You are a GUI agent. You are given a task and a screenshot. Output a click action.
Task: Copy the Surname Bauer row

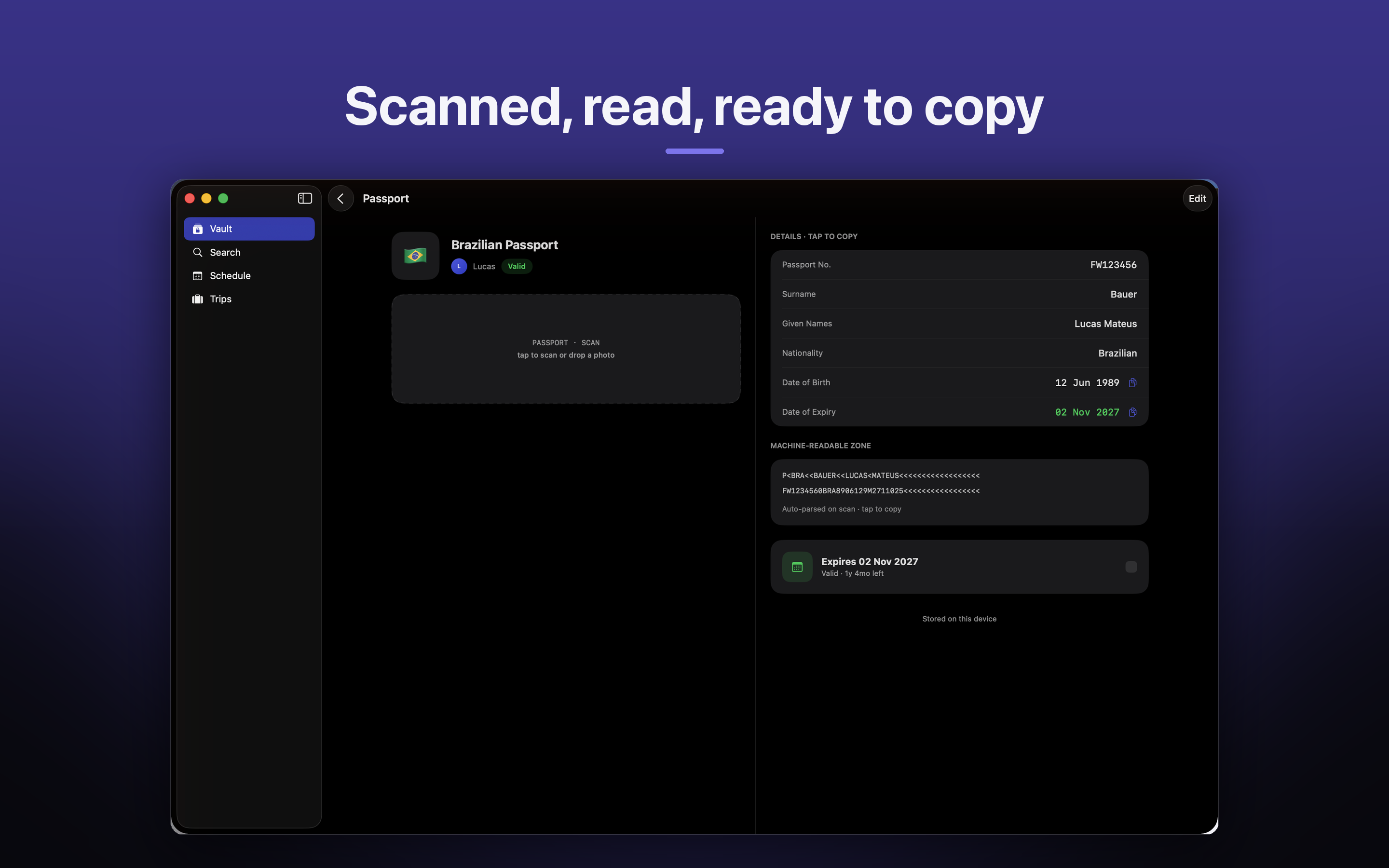click(x=959, y=294)
